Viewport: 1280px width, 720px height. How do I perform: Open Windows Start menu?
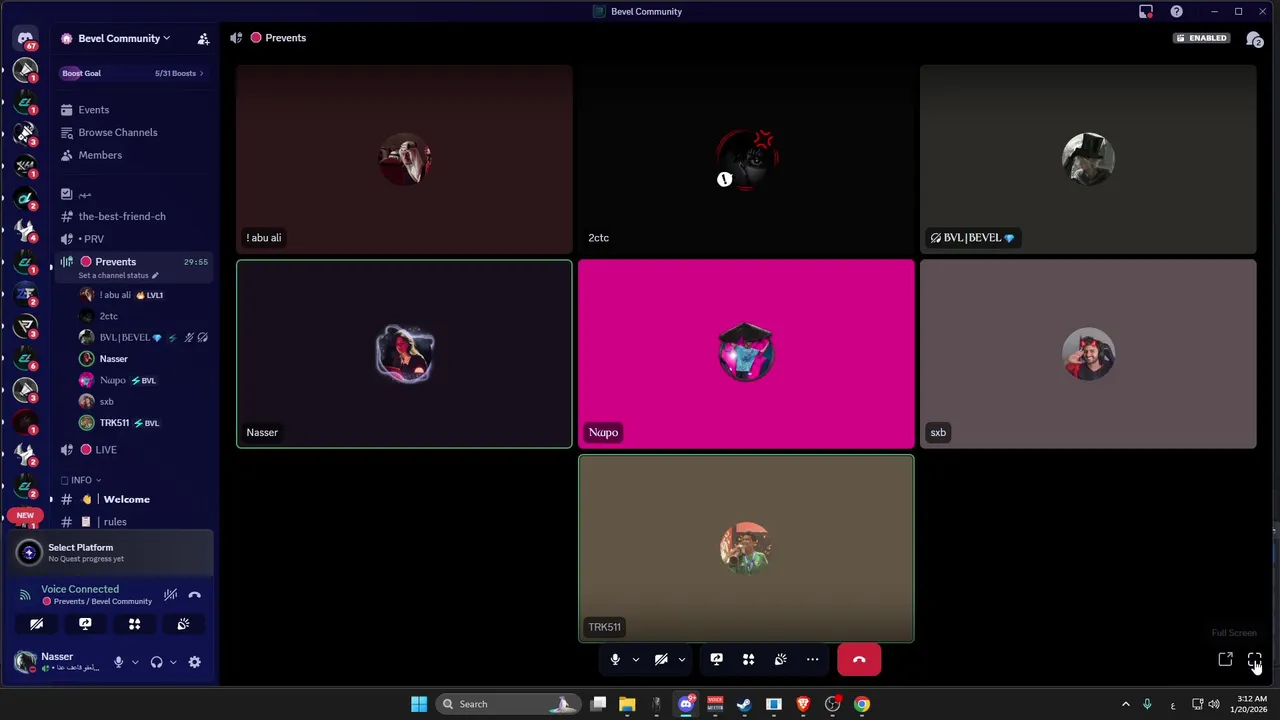419,704
